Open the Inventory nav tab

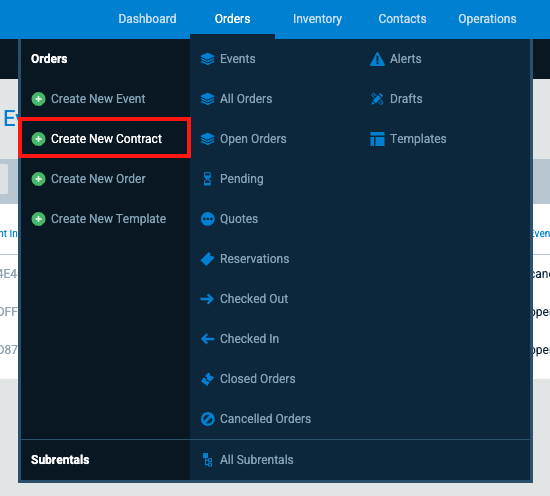(317, 19)
